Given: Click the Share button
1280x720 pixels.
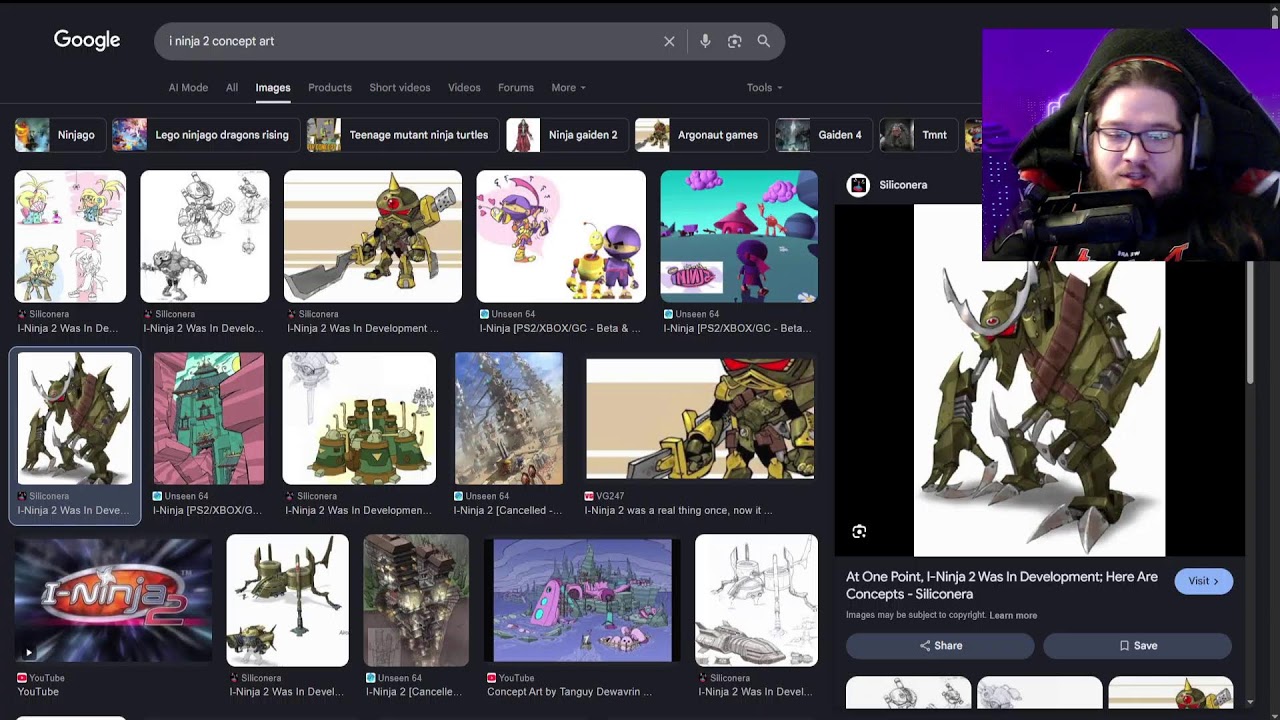Looking at the screenshot, I should [x=940, y=646].
